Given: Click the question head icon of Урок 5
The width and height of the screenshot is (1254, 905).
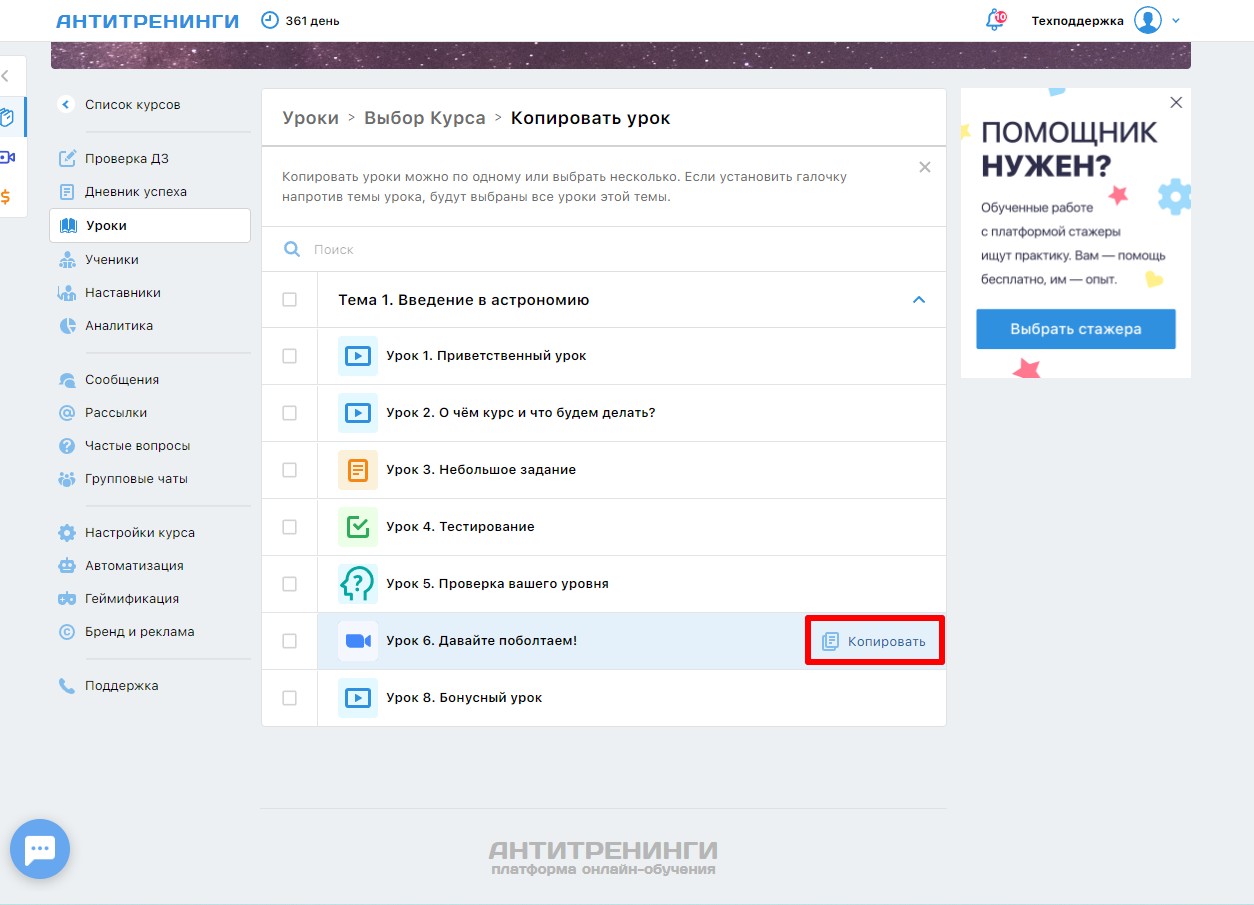Looking at the screenshot, I should [x=357, y=583].
